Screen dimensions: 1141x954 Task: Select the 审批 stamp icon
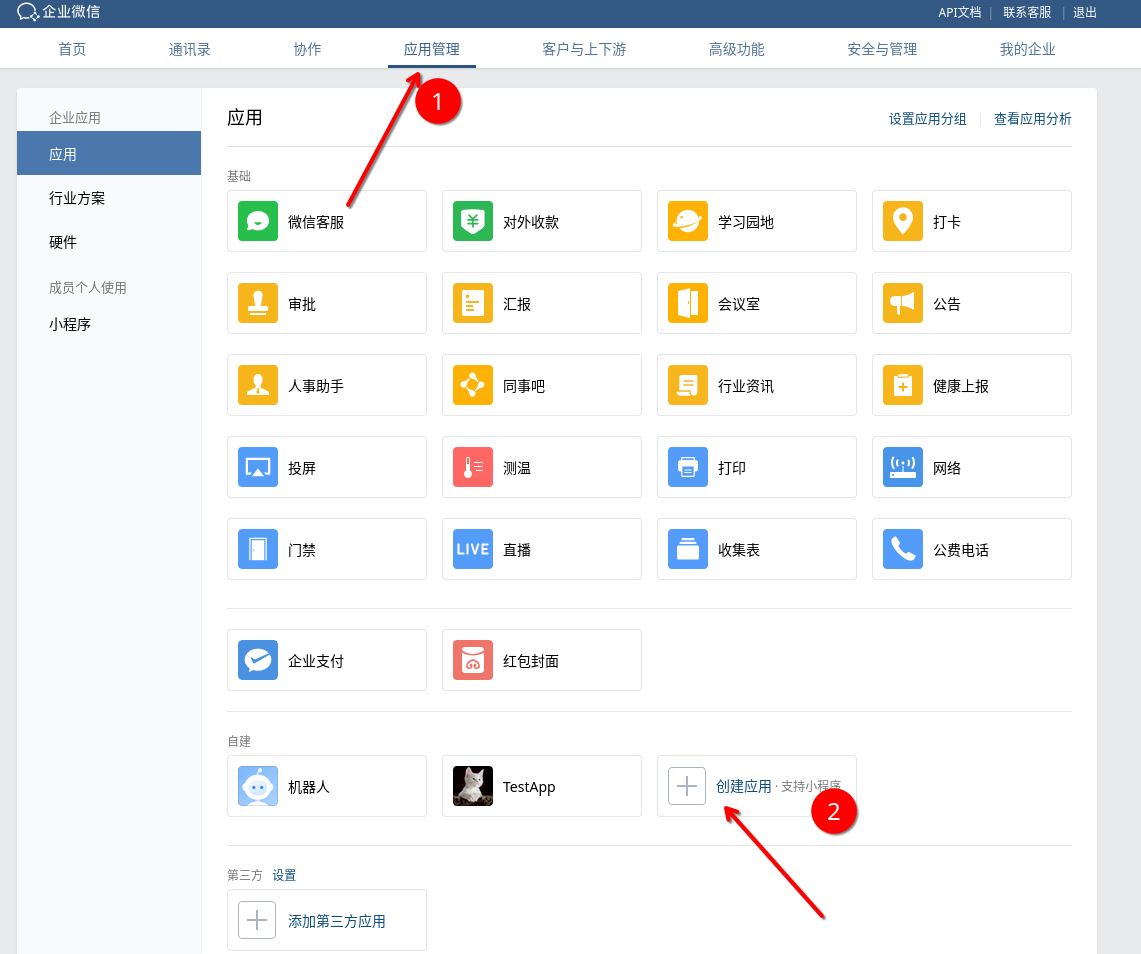pos(258,303)
